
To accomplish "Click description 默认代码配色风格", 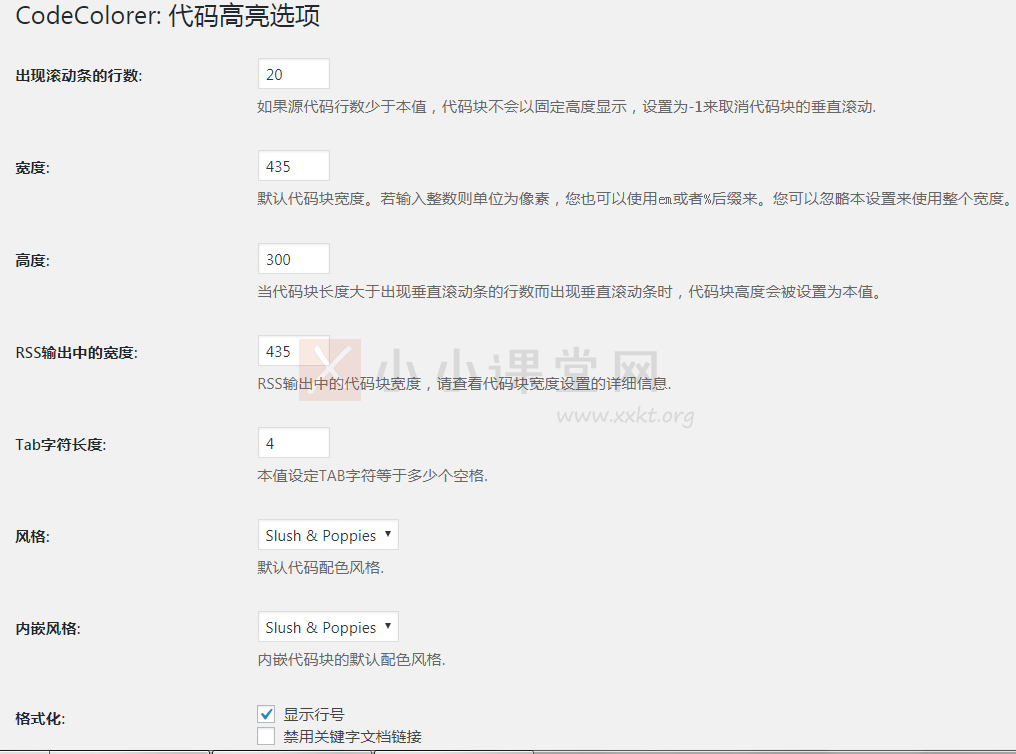I will (321, 568).
